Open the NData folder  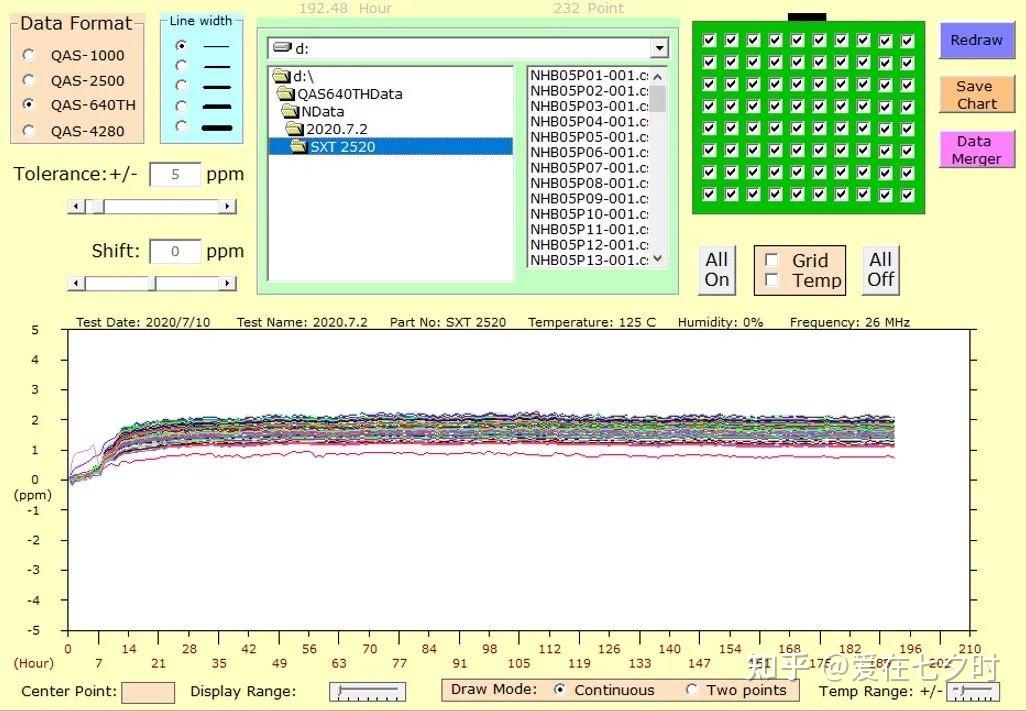313,111
